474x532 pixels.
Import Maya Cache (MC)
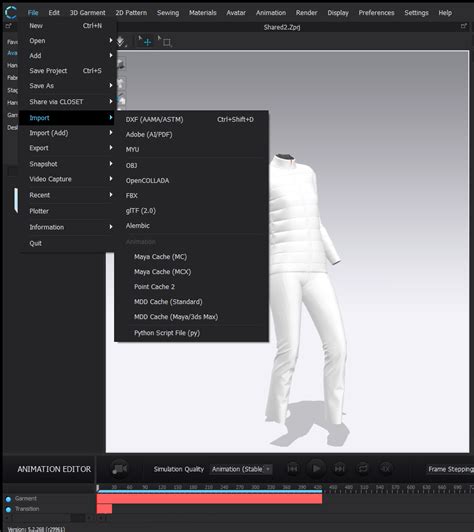tap(192, 257)
